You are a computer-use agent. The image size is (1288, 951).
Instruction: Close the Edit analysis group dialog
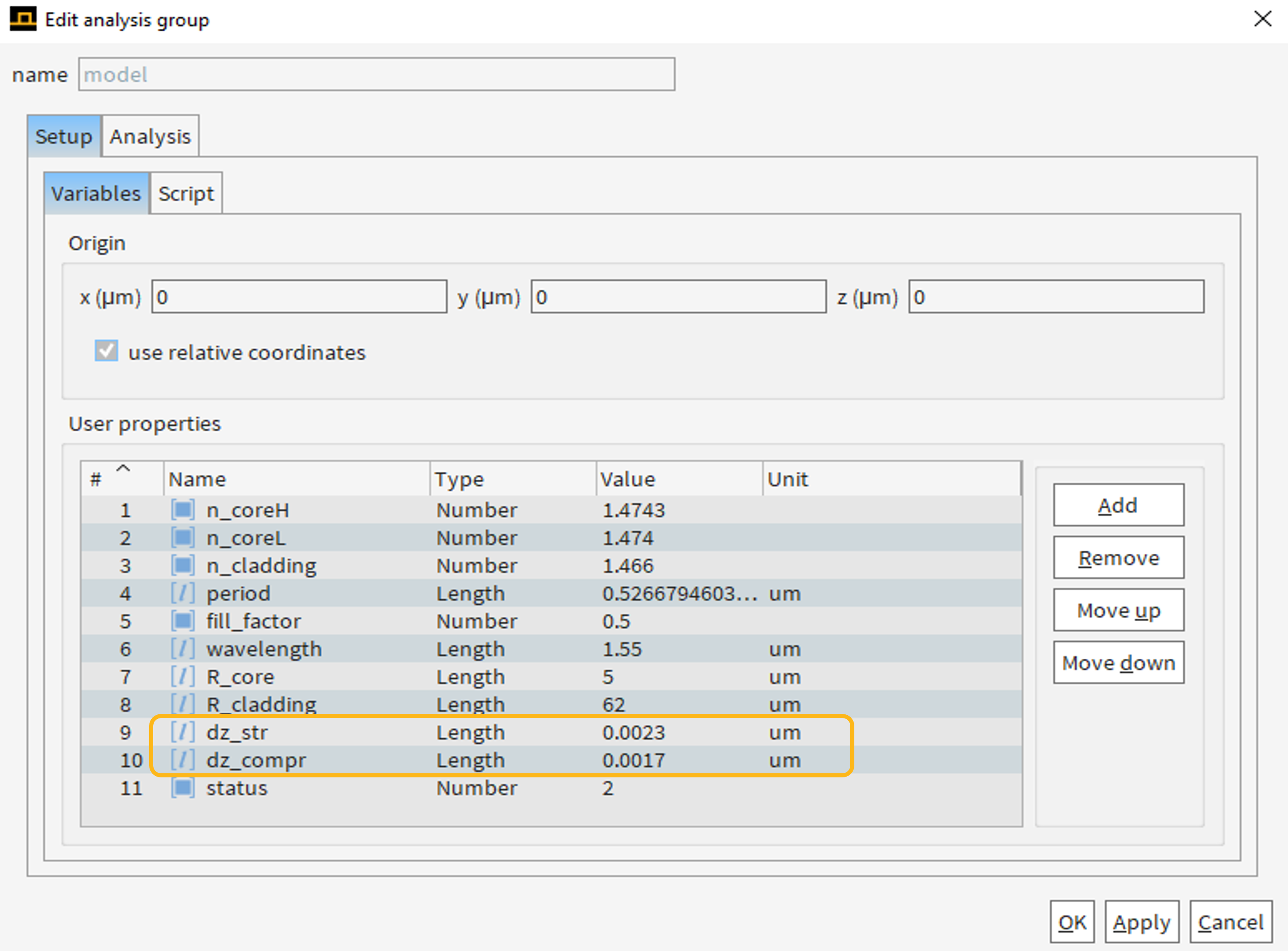pyautogui.click(x=1262, y=19)
